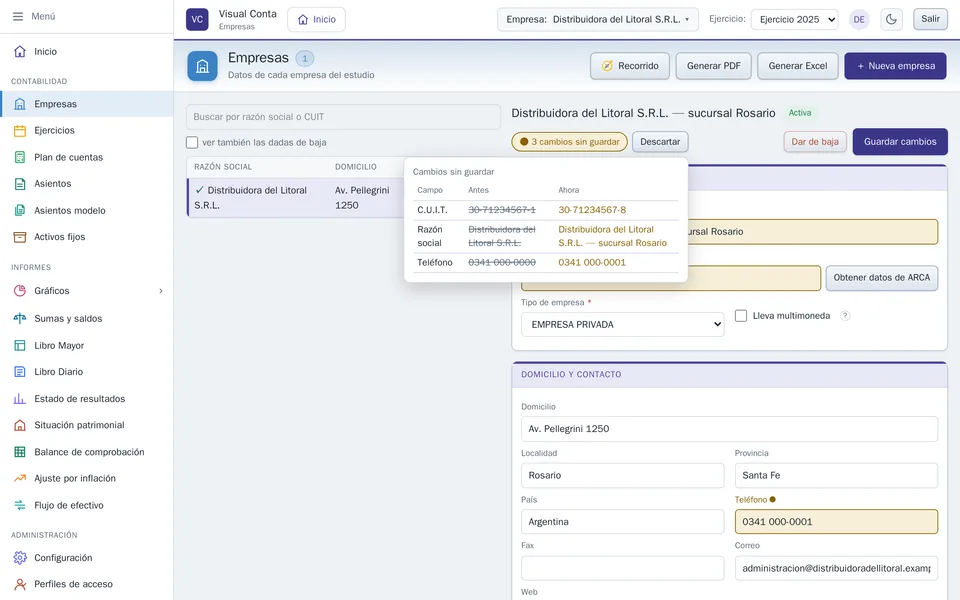Image resolution: width=960 pixels, height=600 pixels.
Task: Click Nueva empresa button
Action: 896,66
